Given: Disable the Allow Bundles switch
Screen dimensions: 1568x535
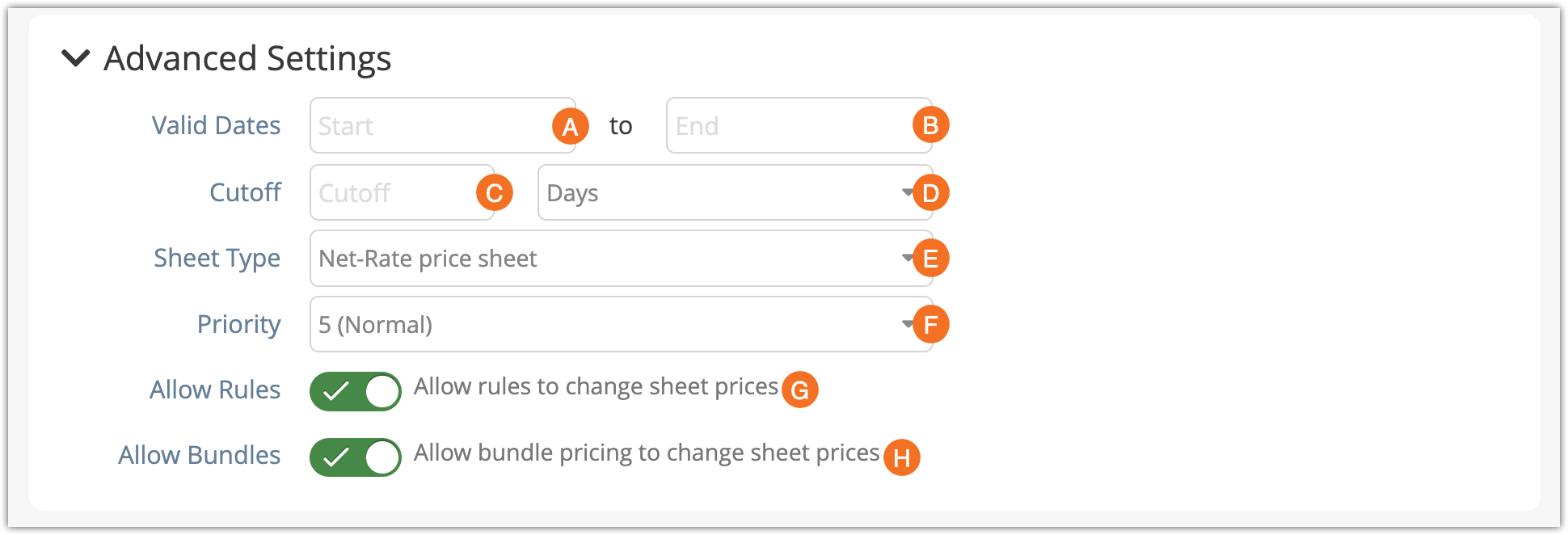Looking at the screenshot, I should tap(356, 457).
